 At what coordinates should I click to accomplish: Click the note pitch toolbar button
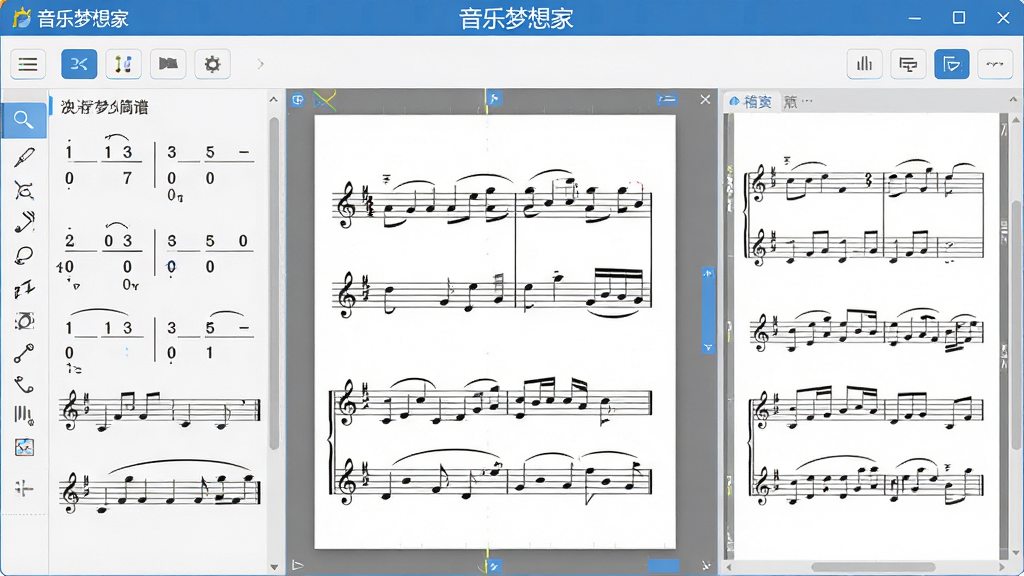click(x=123, y=64)
